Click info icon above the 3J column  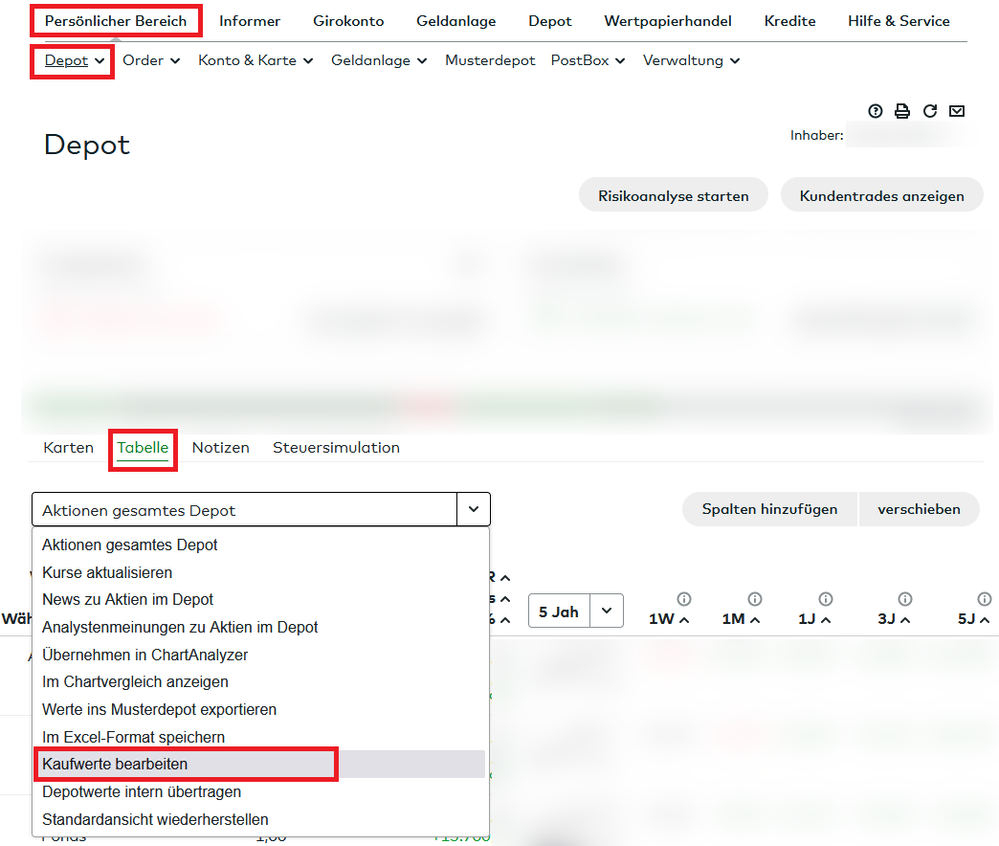[905, 599]
